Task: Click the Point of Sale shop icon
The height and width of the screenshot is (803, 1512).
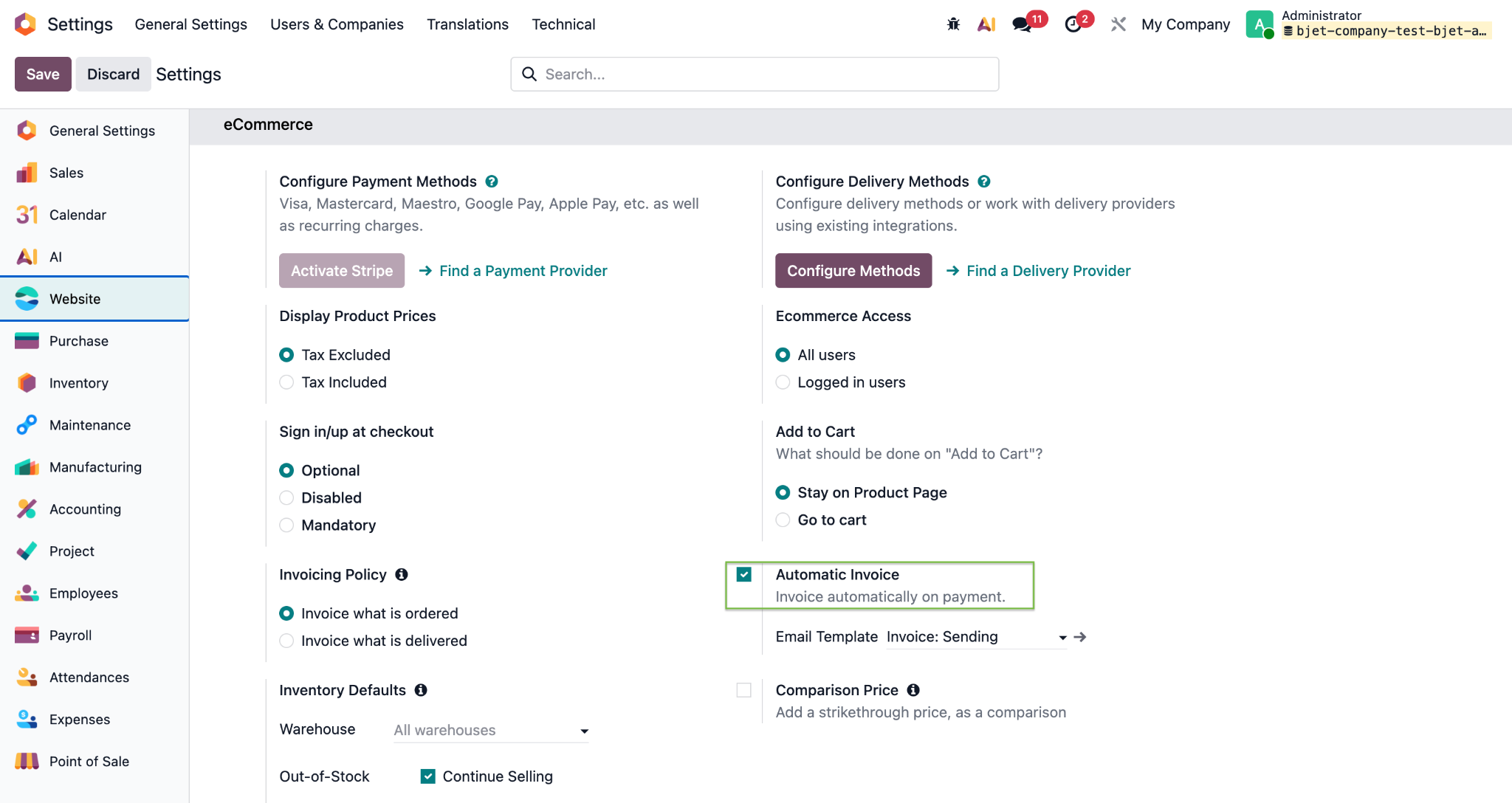Action: point(27,762)
